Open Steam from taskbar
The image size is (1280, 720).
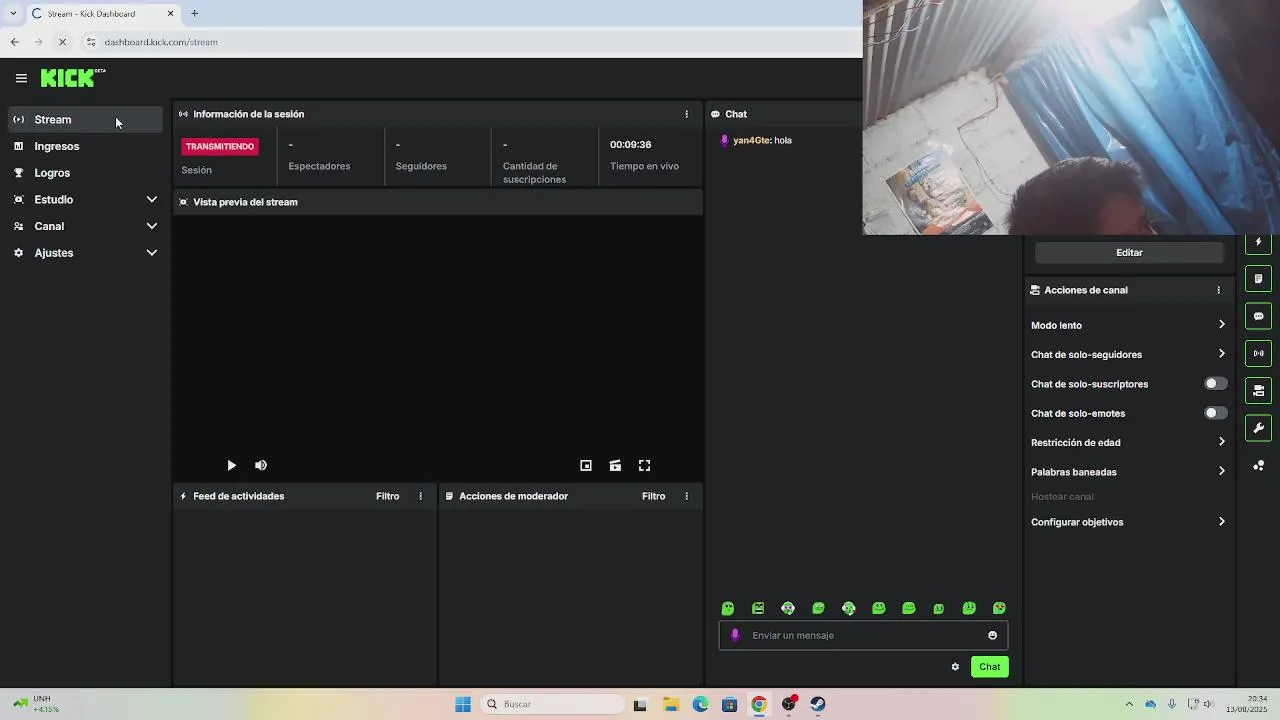tap(818, 704)
